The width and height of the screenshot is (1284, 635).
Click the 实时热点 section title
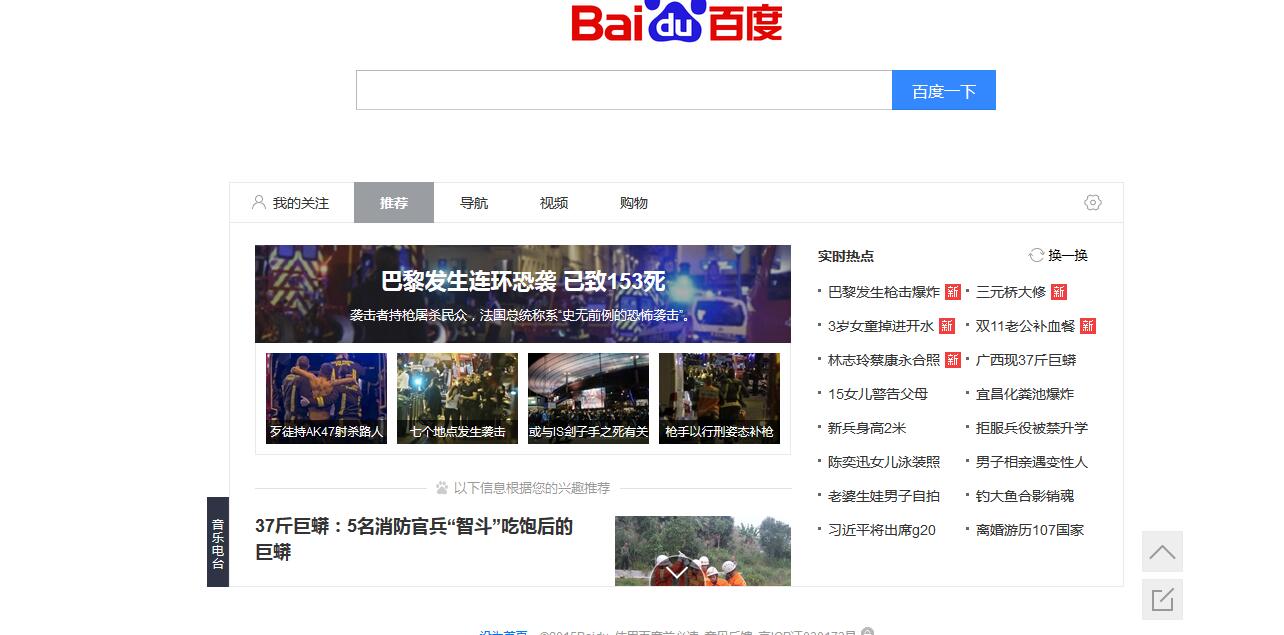(x=846, y=256)
